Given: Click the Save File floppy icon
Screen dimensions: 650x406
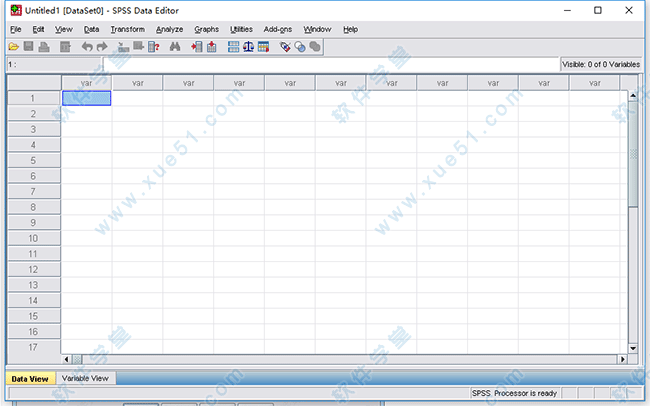Looking at the screenshot, I should click(28, 47).
